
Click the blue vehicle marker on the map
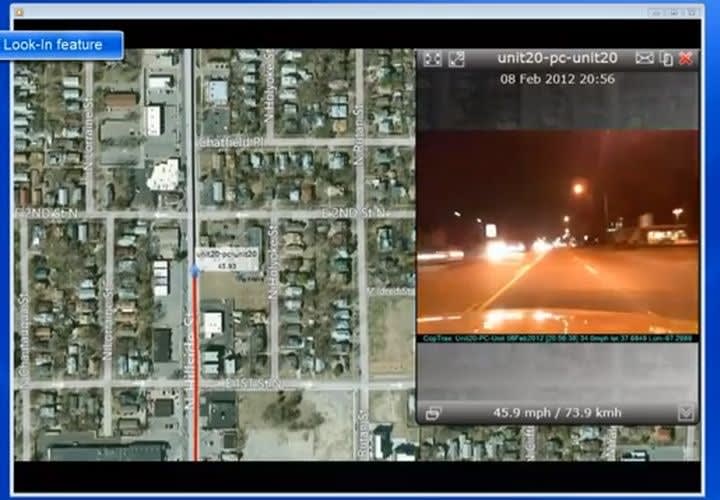tap(195, 270)
